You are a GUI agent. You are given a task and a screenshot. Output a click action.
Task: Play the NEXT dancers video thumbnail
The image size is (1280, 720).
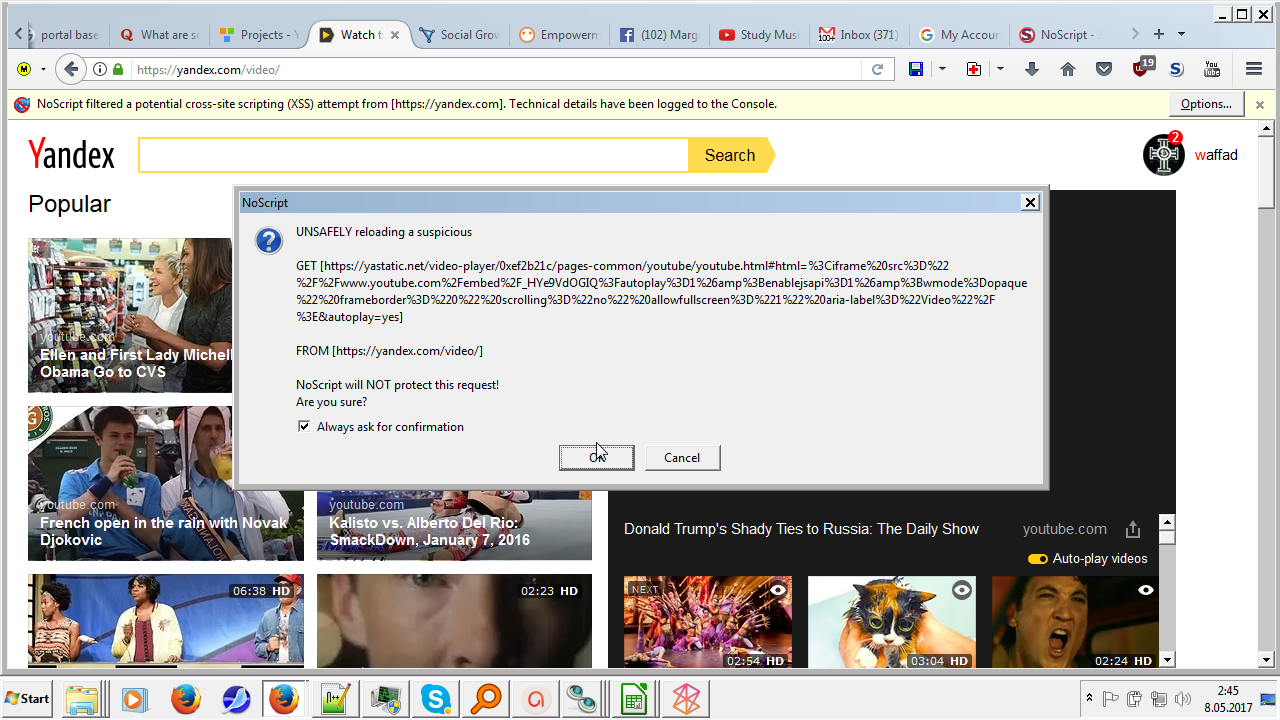coord(708,622)
